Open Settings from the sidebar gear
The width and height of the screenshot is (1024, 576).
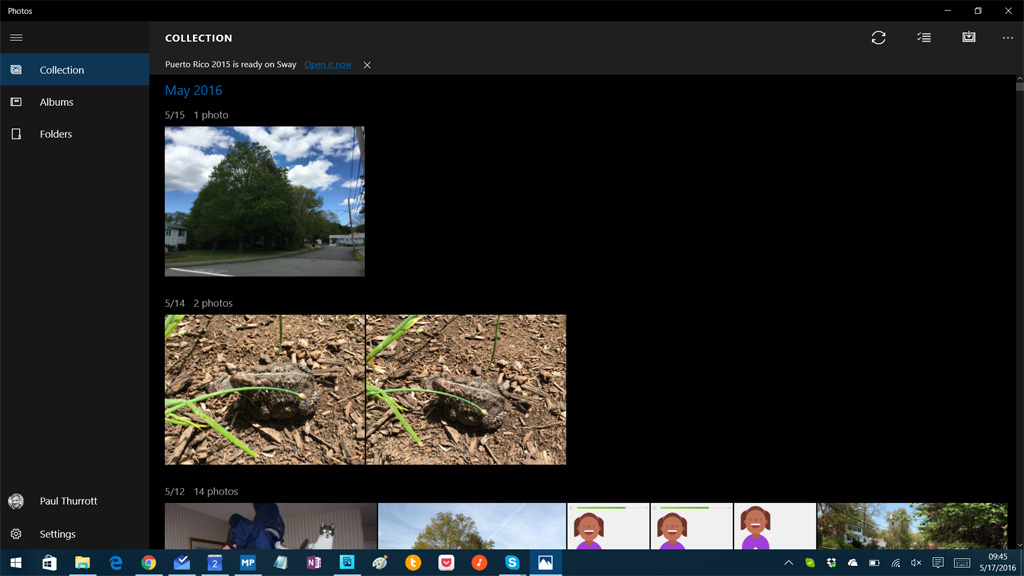pos(16,534)
